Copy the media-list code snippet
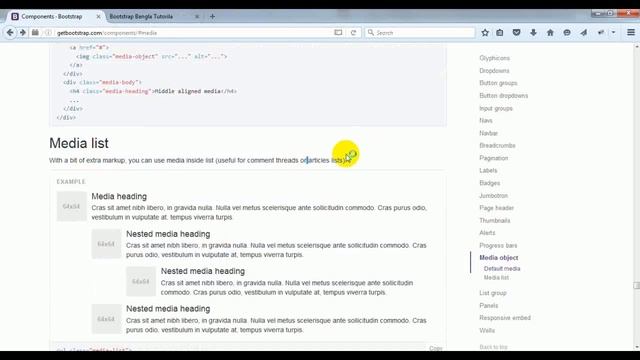Screen dimensions: 640x360 (x=436, y=348)
